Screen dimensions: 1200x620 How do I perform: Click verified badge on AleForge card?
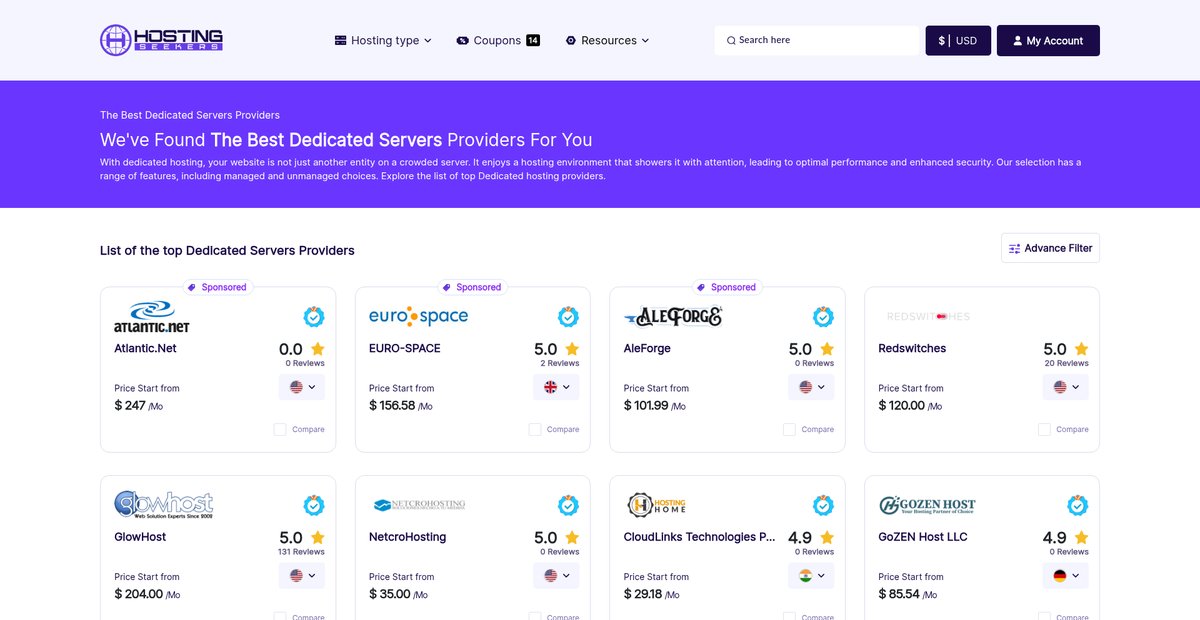click(x=823, y=317)
